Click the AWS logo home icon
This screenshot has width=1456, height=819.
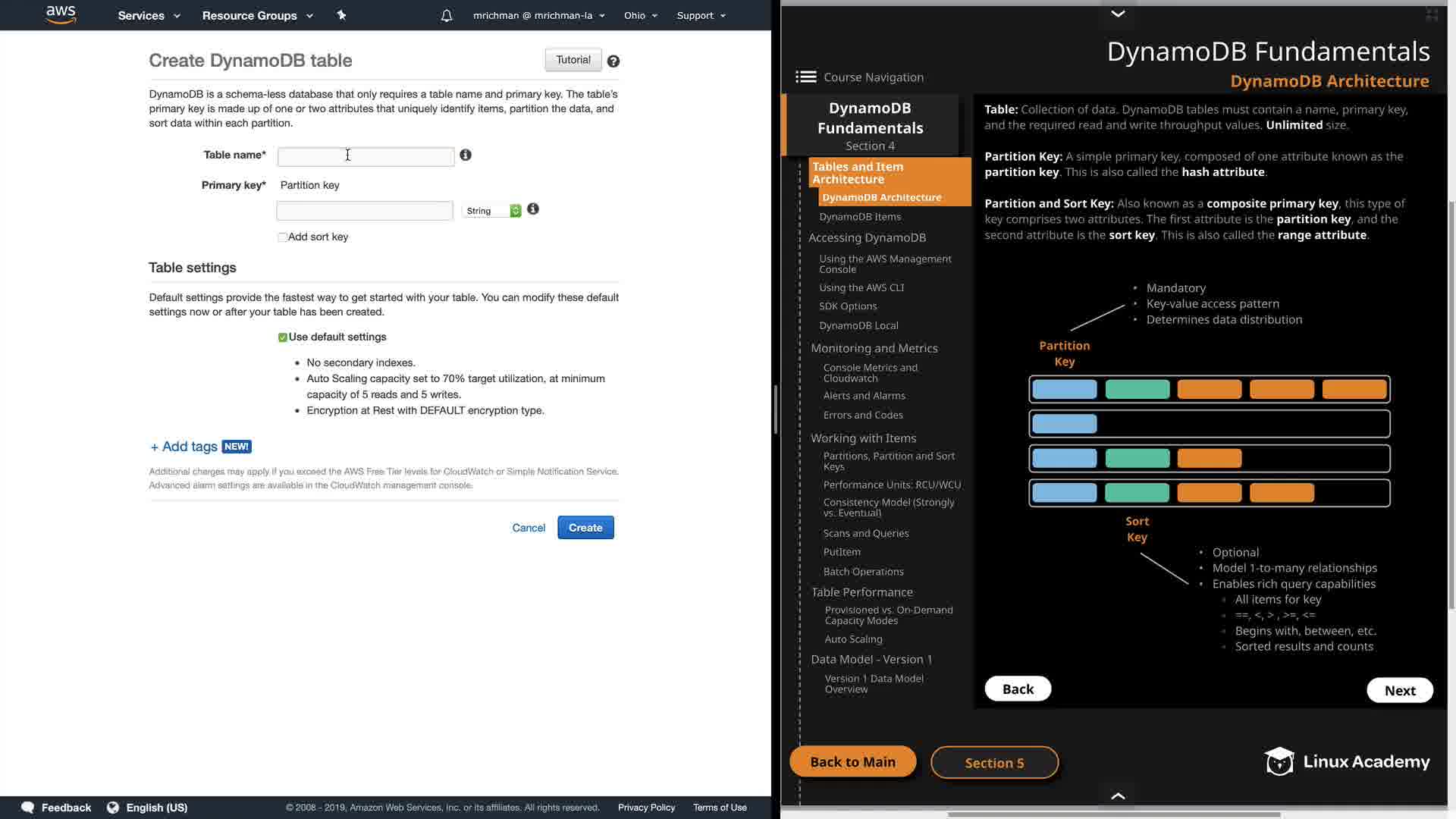(61, 14)
